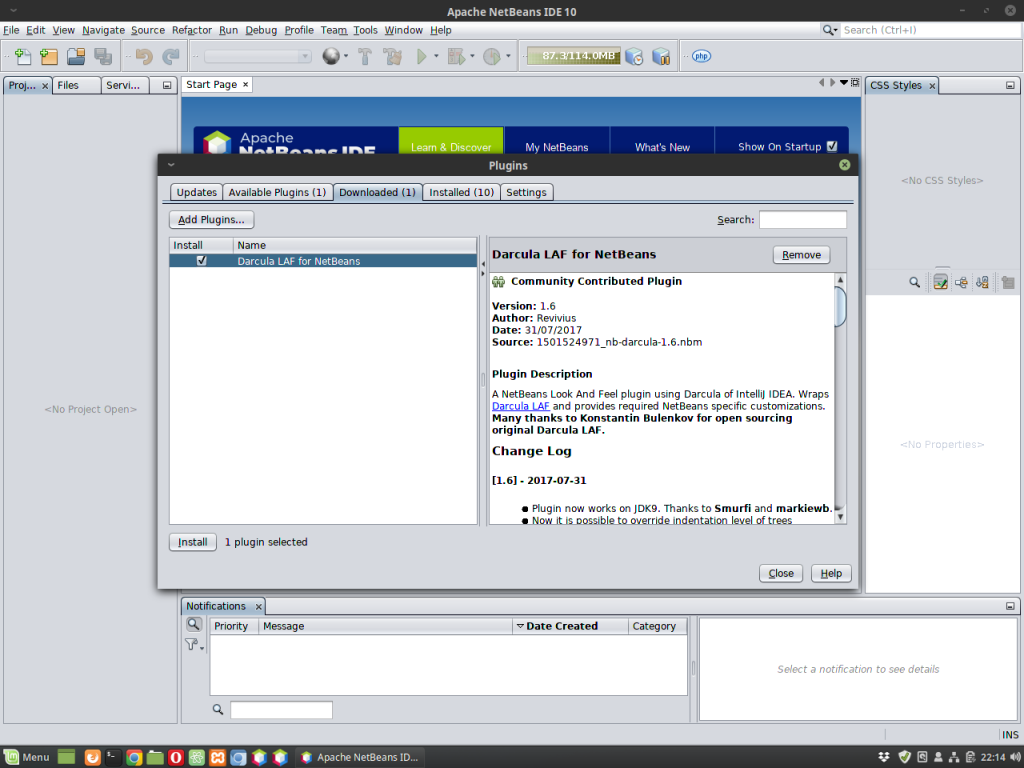Click the Open Project toolbar icon

click(75, 57)
